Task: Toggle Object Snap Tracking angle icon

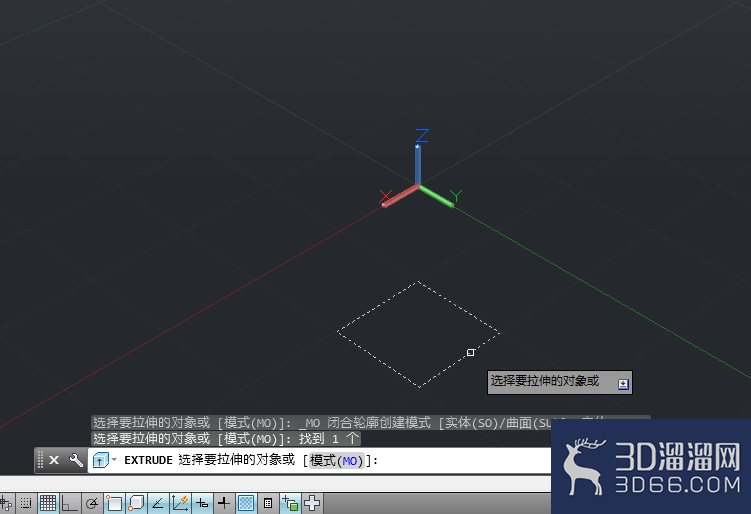Action: [158, 503]
